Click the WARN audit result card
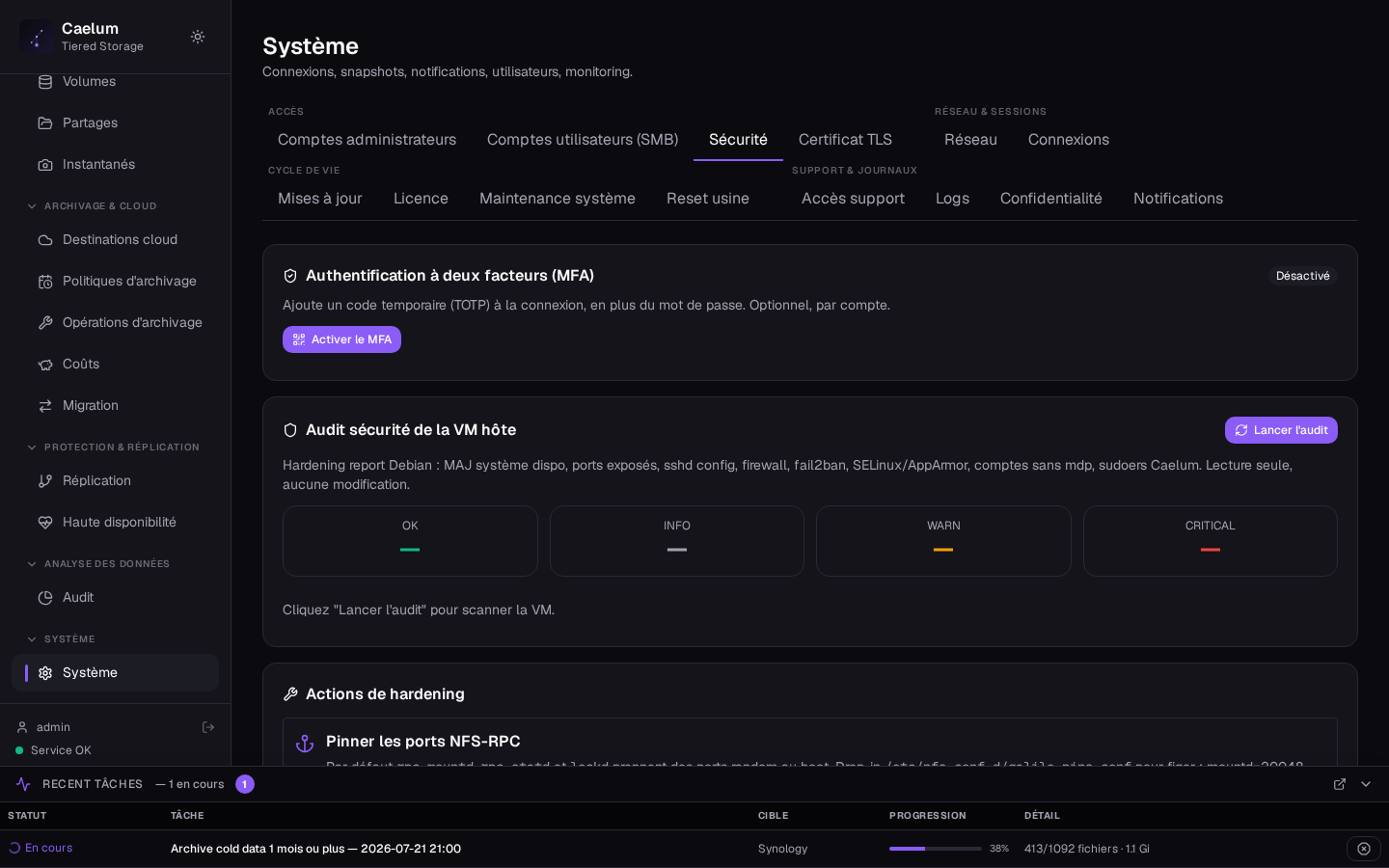This screenshot has width=1389, height=868. 943,541
